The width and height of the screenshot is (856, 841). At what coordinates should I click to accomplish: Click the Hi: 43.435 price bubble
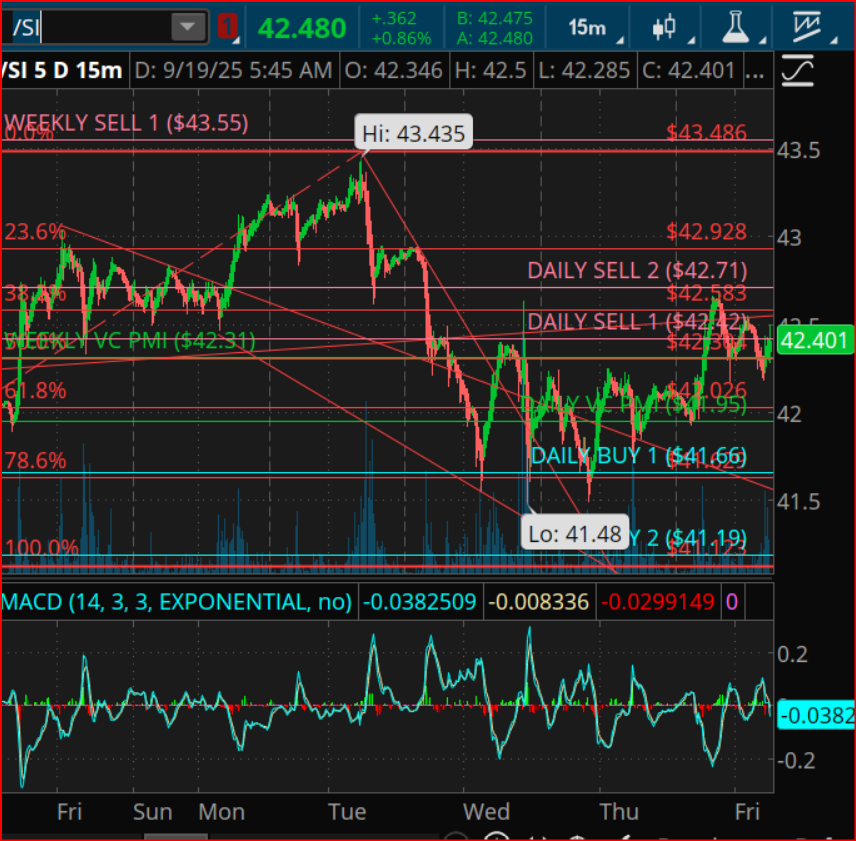(x=413, y=133)
